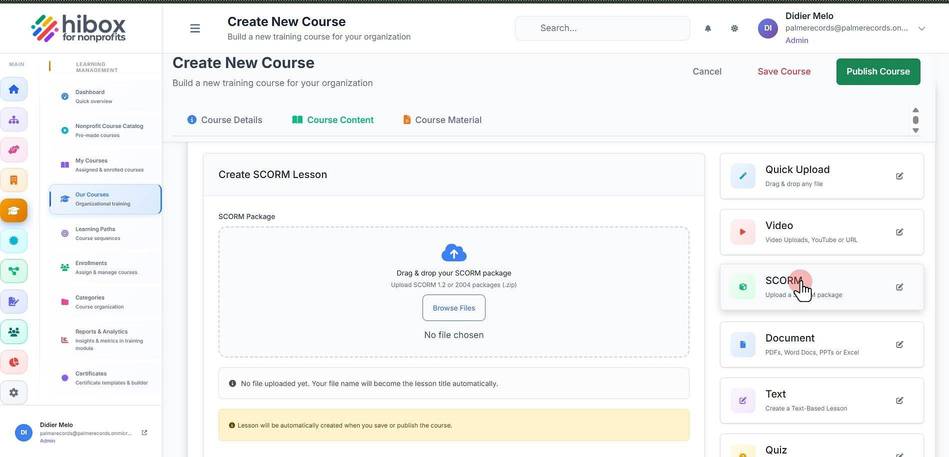This screenshot has height=457, width=949.
Task: Click the home icon in main sidebar
Action: click(14, 90)
